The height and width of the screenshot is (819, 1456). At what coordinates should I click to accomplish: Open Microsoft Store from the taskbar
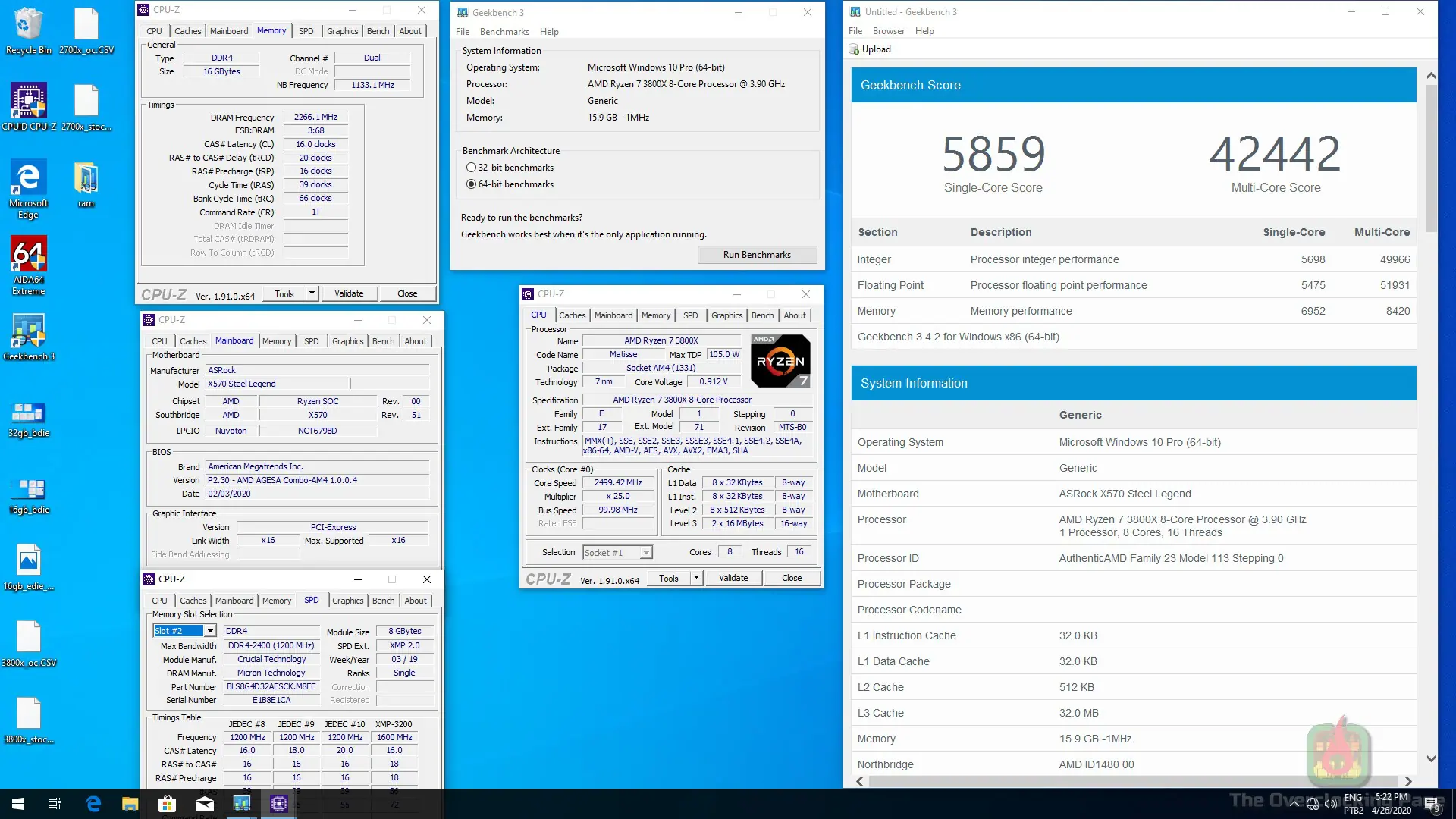coord(167,804)
